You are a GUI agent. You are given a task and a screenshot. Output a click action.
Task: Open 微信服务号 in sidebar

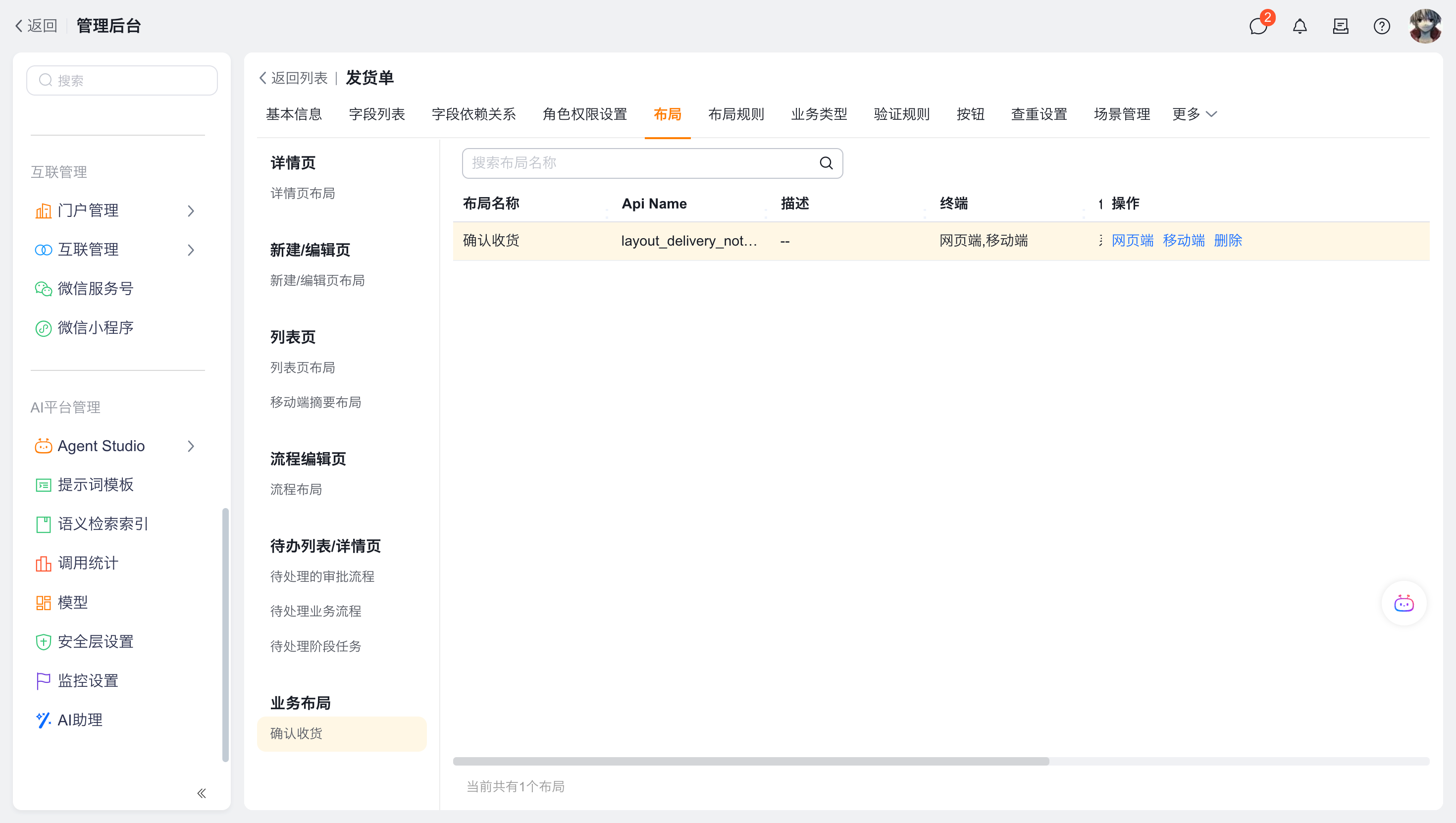click(x=96, y=288)
